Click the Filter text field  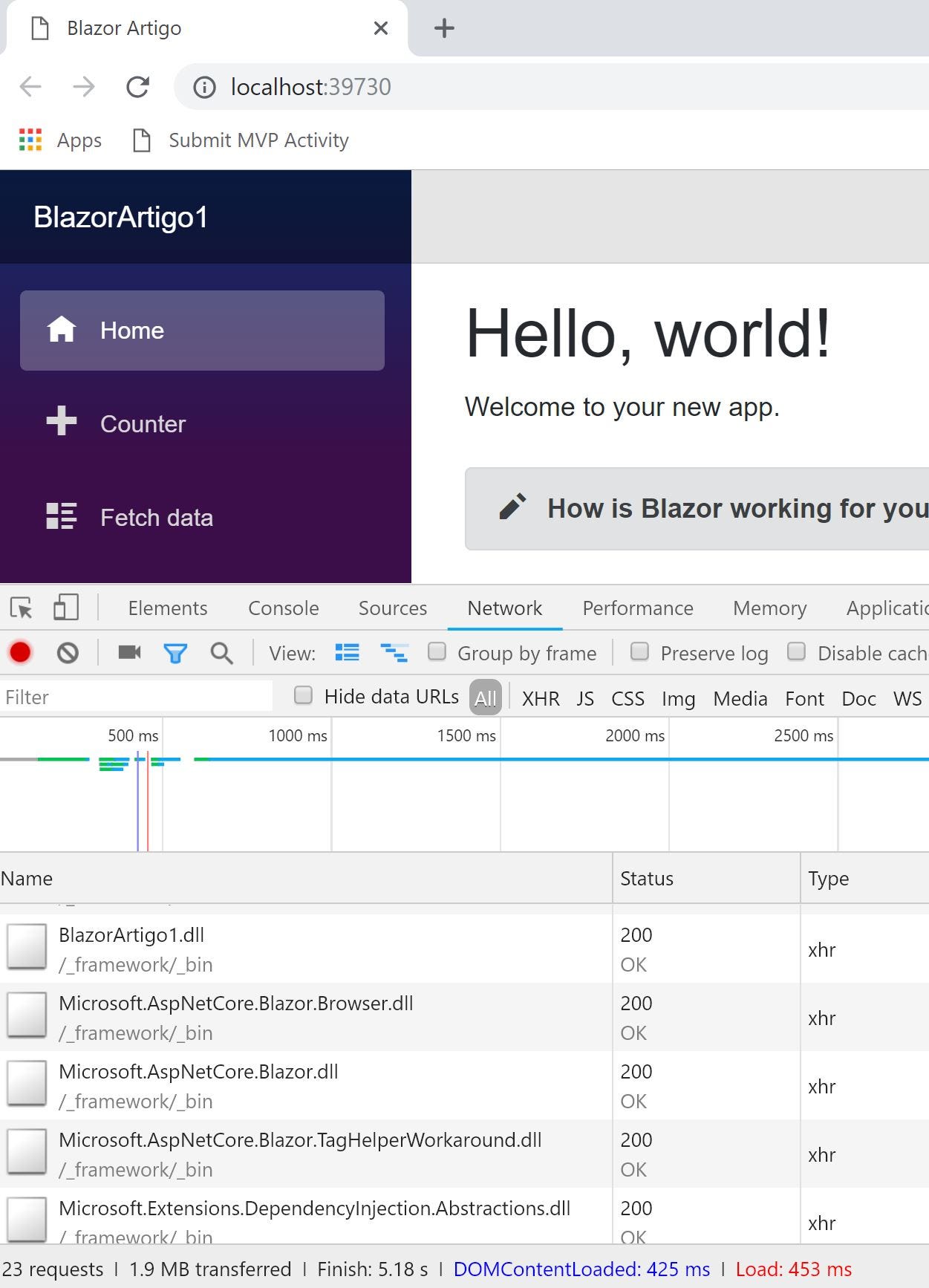136,697
